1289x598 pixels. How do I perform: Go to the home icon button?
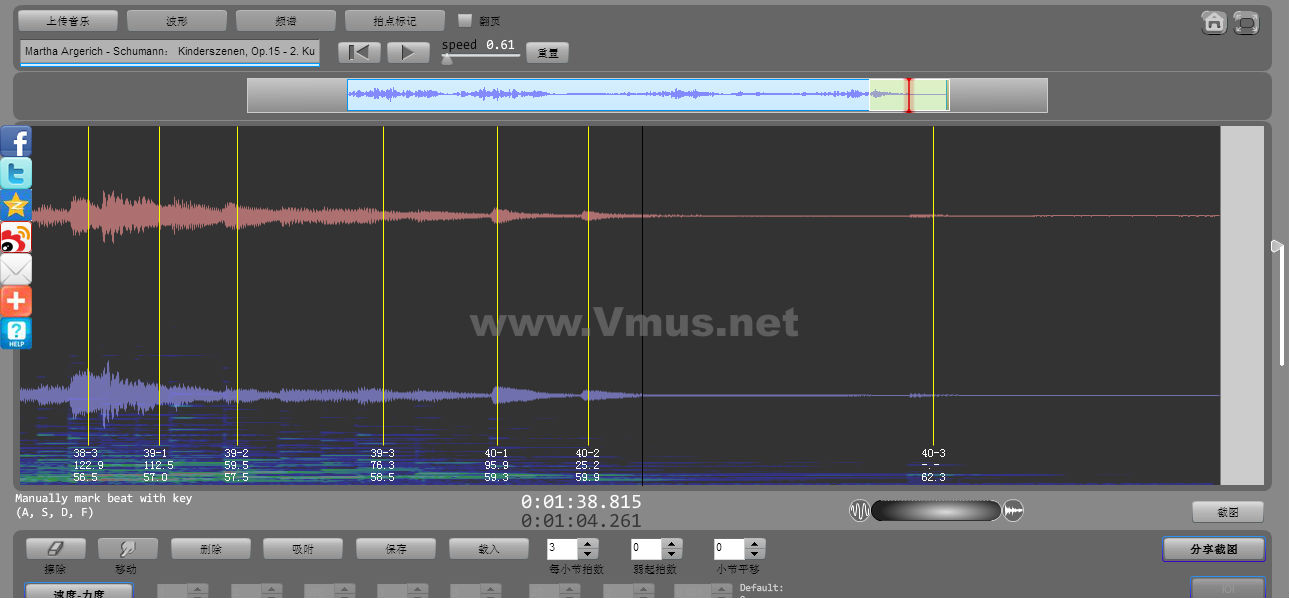[1214, 22]
